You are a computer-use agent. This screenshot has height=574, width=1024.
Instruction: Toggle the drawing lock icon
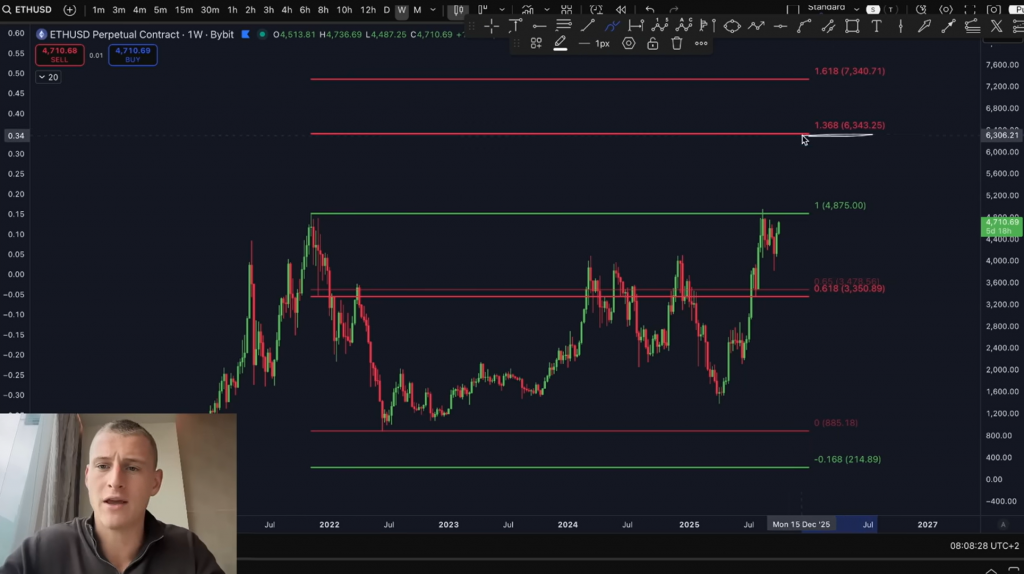click(x=653, y=44)
